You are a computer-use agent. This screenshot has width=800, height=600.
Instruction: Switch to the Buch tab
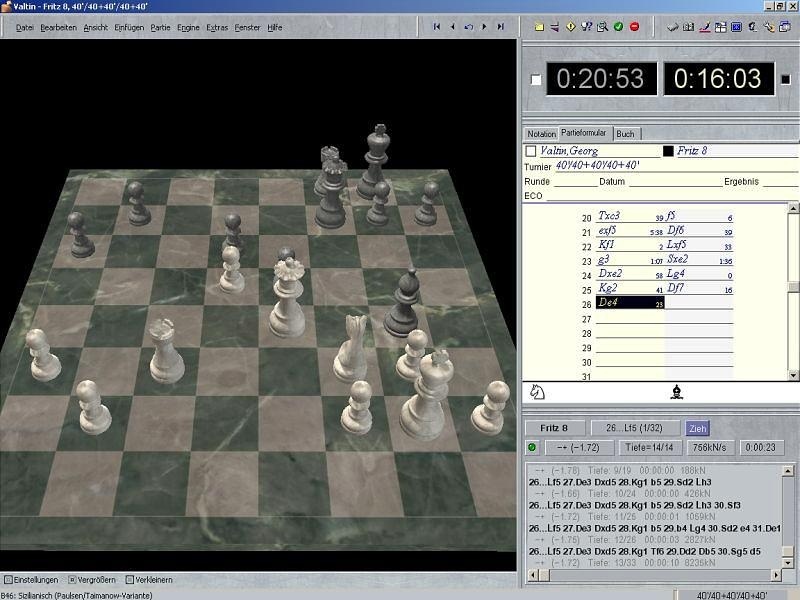coord(625,133)
